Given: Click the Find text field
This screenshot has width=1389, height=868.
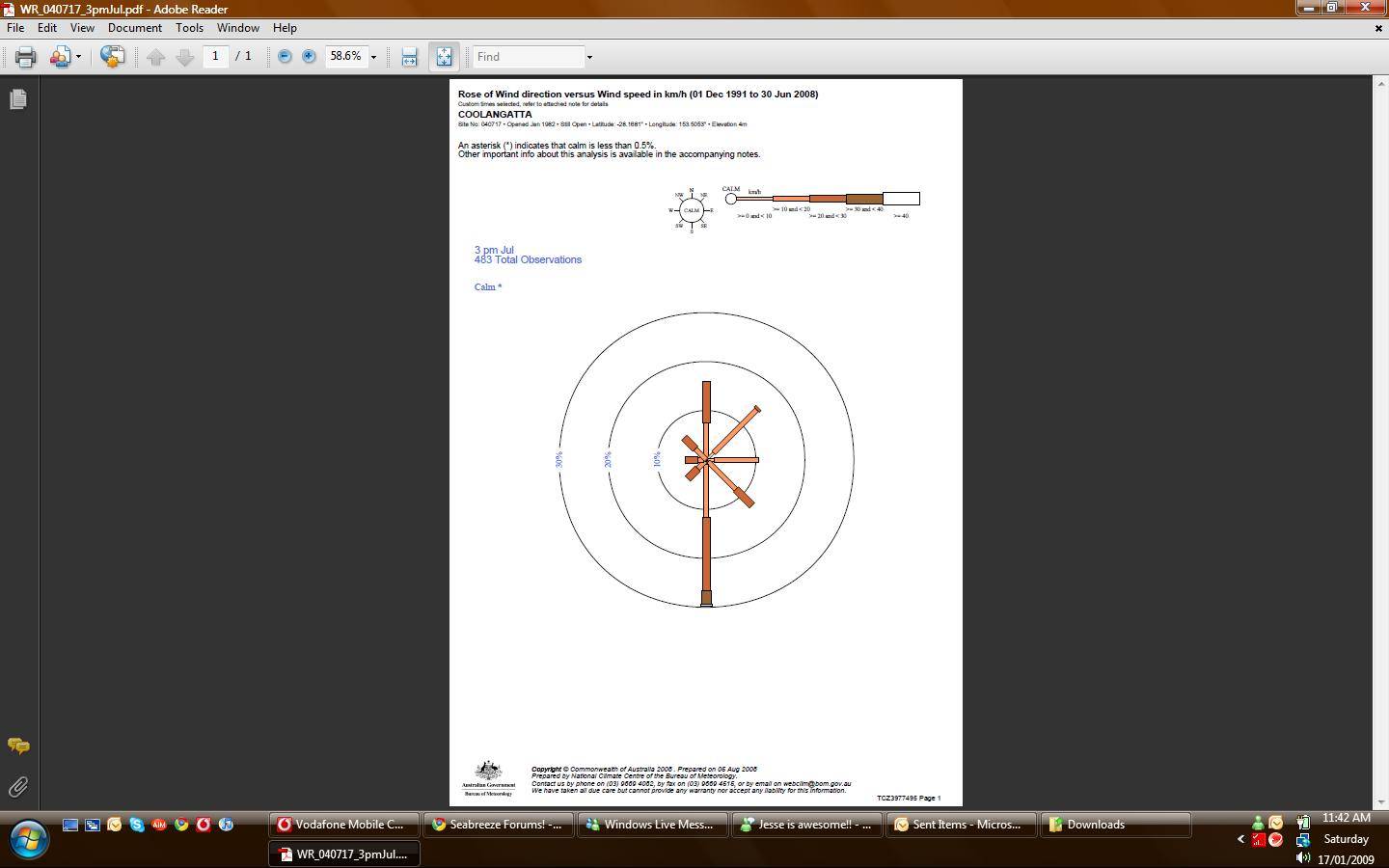Looking at the screenshot, I should point(529,57).
